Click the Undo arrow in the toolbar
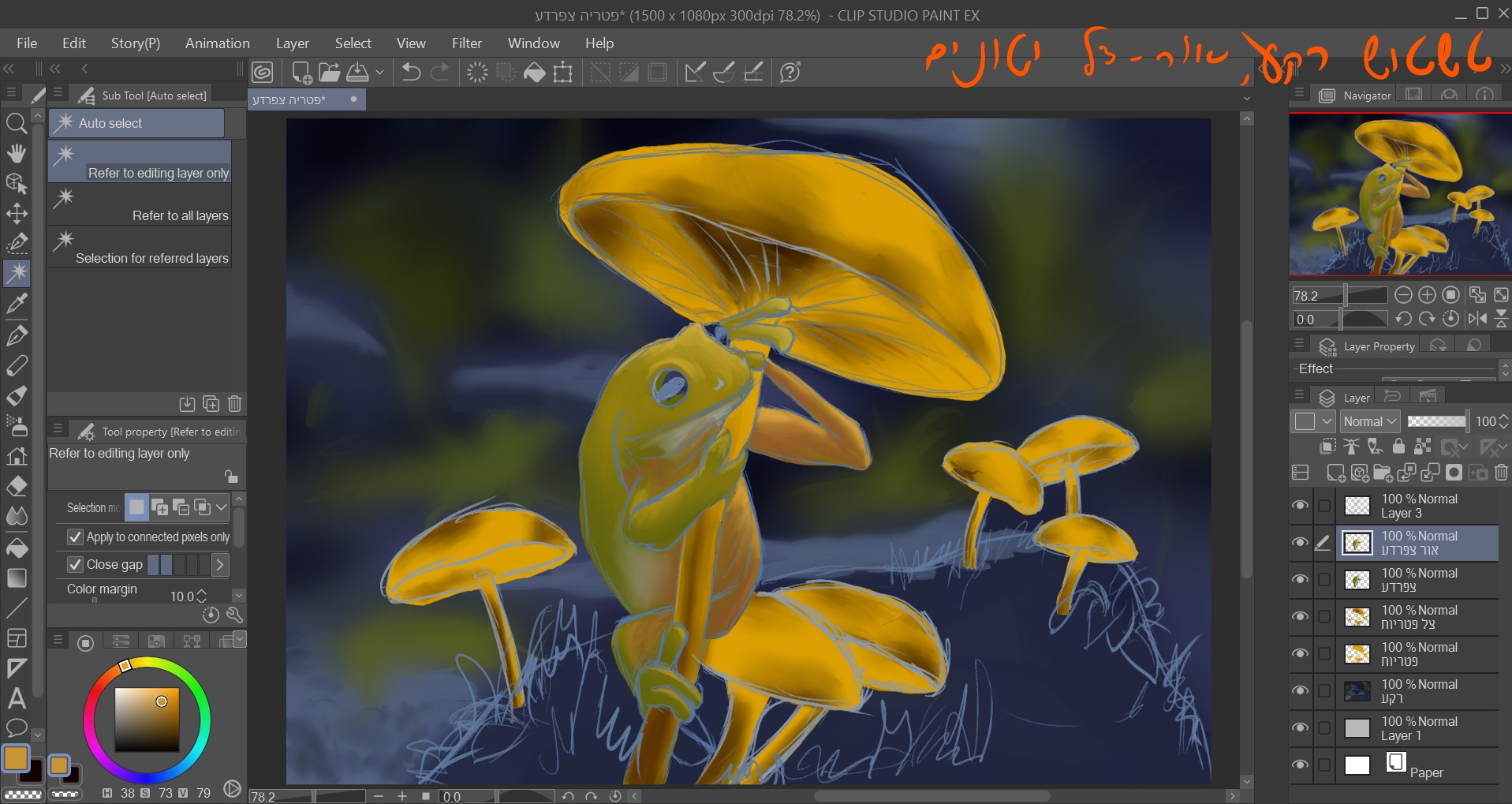Image resolution: width=1512 pixels, height=804 pixels. coord(411,73)
